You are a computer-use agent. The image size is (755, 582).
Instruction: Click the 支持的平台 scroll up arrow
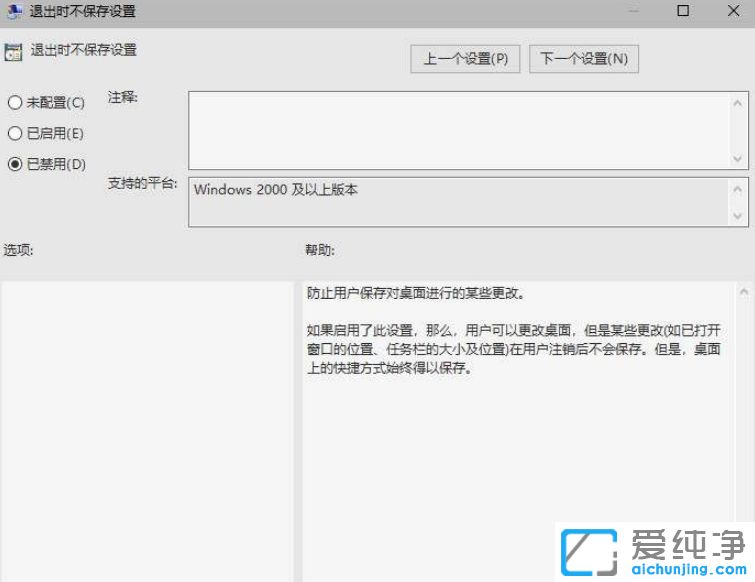737,189
